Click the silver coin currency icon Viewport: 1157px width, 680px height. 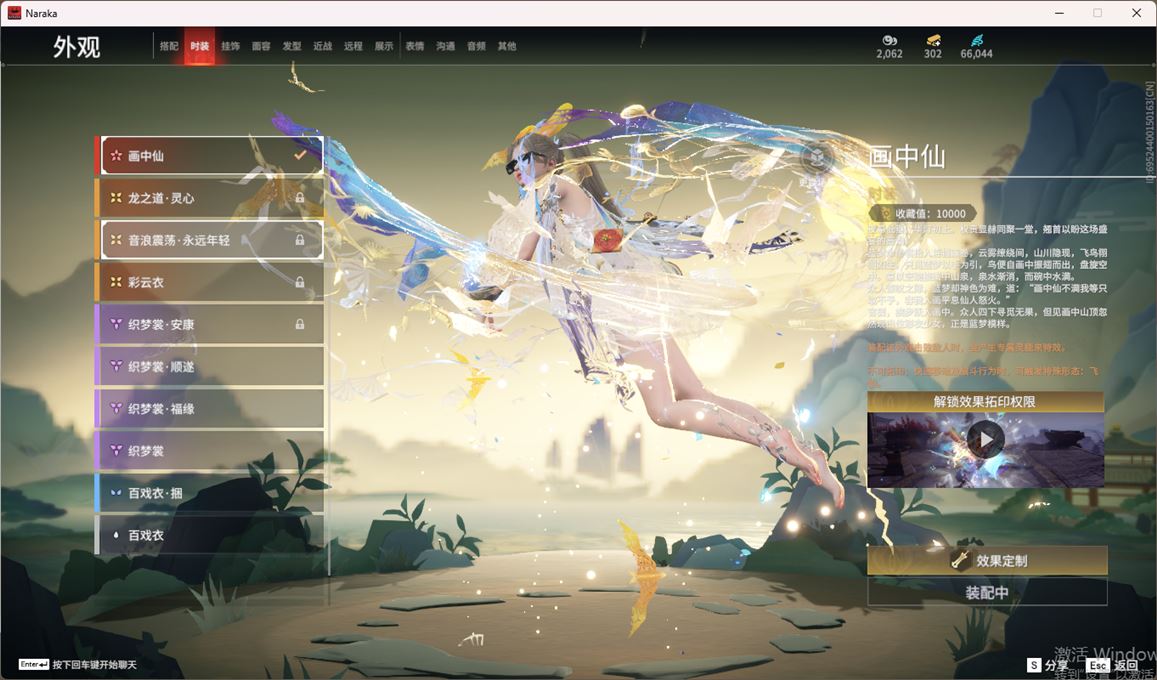pos(889,40)
